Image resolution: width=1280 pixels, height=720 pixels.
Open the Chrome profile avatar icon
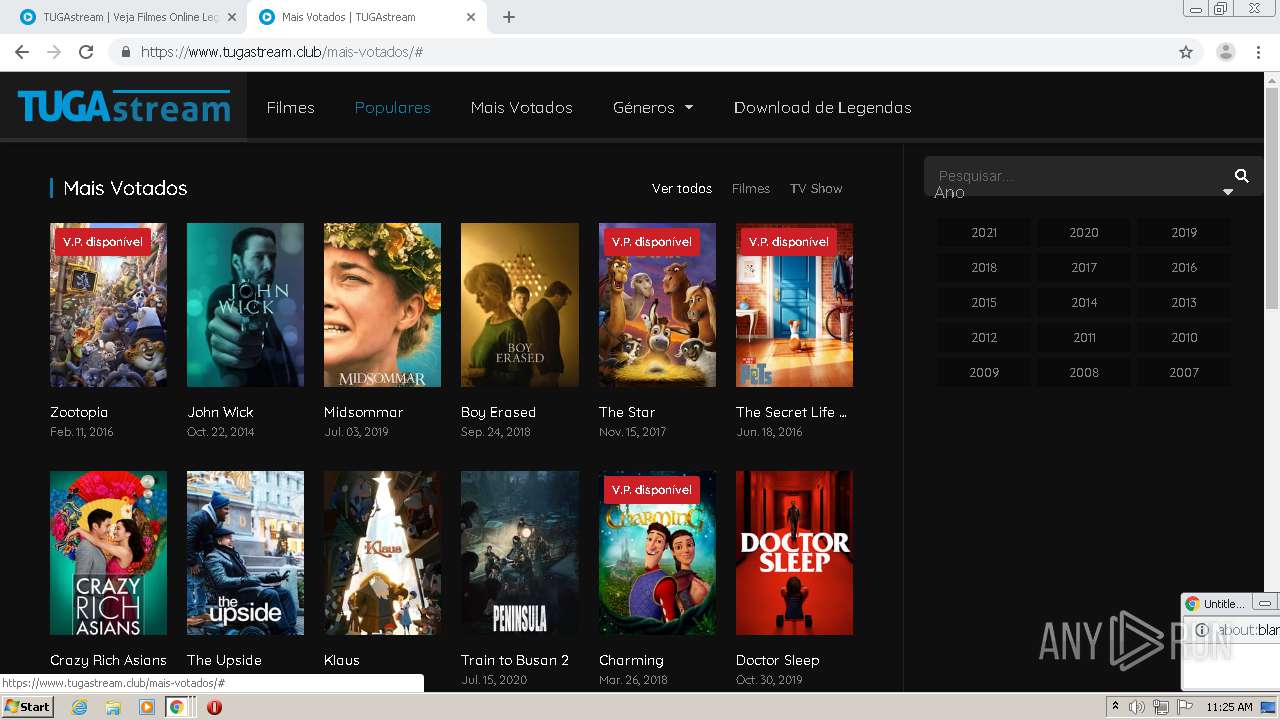[1226, 52]
